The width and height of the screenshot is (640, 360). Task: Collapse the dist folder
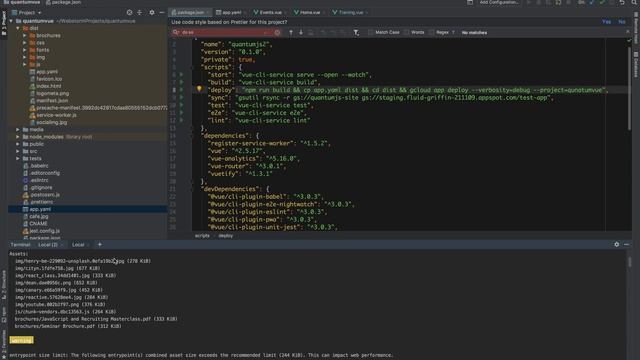coord(18,28)
